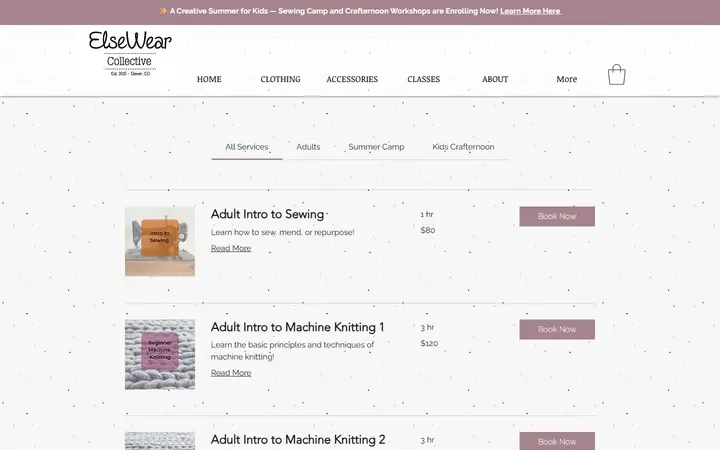
Task: Book Now for Adult Intro to Sewing
Action: tap(557, 216)
